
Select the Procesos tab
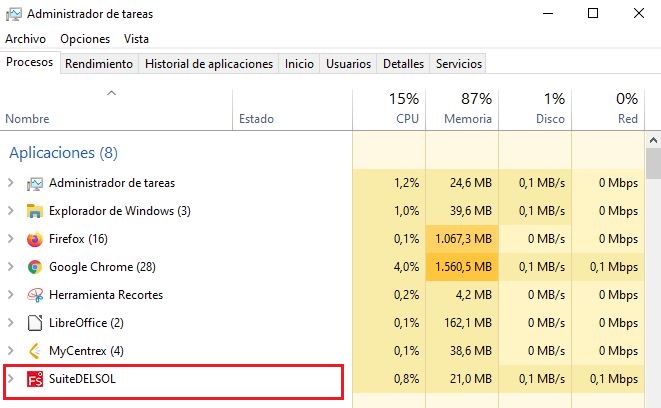pos(30,62)
